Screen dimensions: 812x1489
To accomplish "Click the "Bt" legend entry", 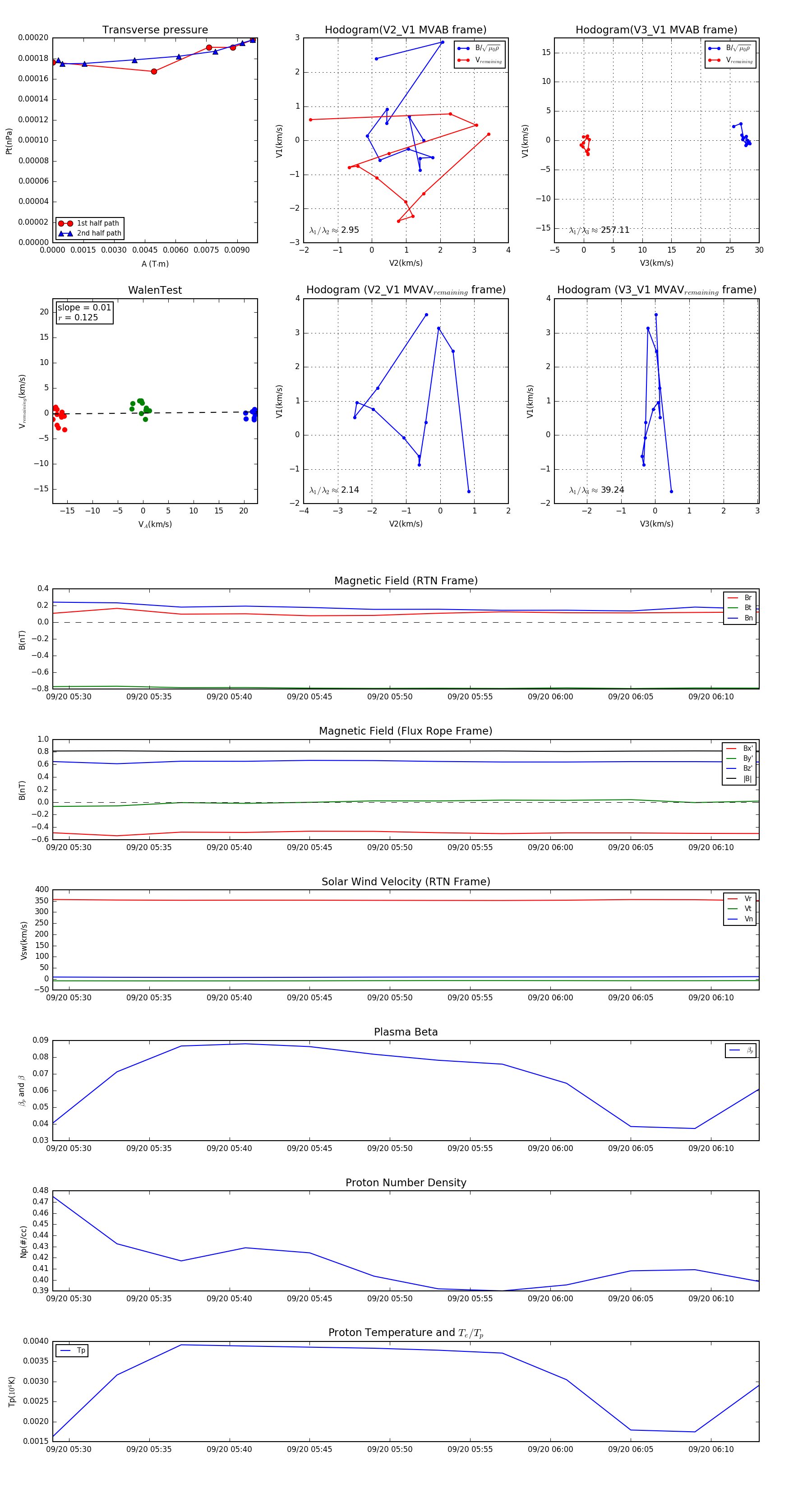I will 740,607.
